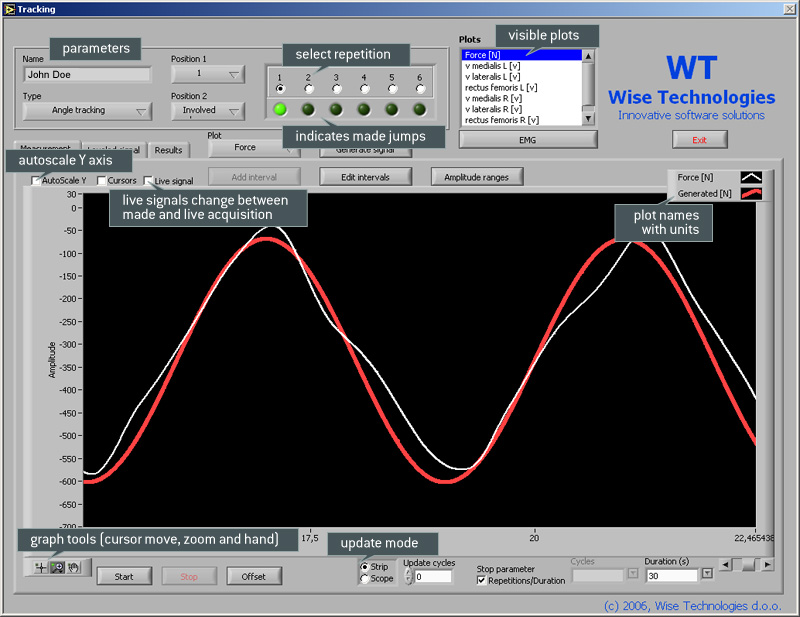Image resolution: width=800 pixels, height=617 pixels.
Task: Click the Force [N] plot legend icon
Action: 751,177
